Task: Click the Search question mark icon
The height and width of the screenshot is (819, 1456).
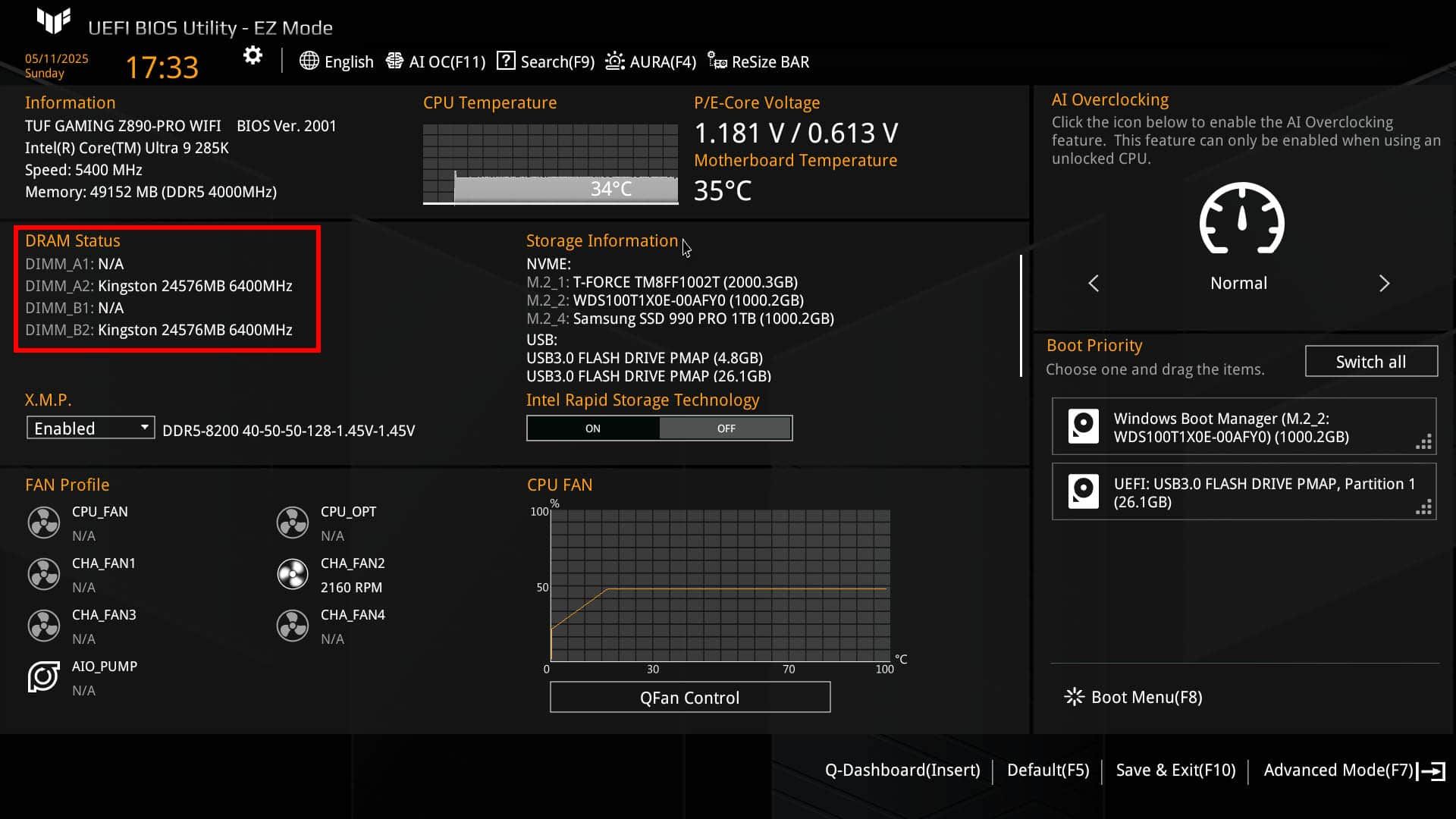Action: click(x=506, y=61)
